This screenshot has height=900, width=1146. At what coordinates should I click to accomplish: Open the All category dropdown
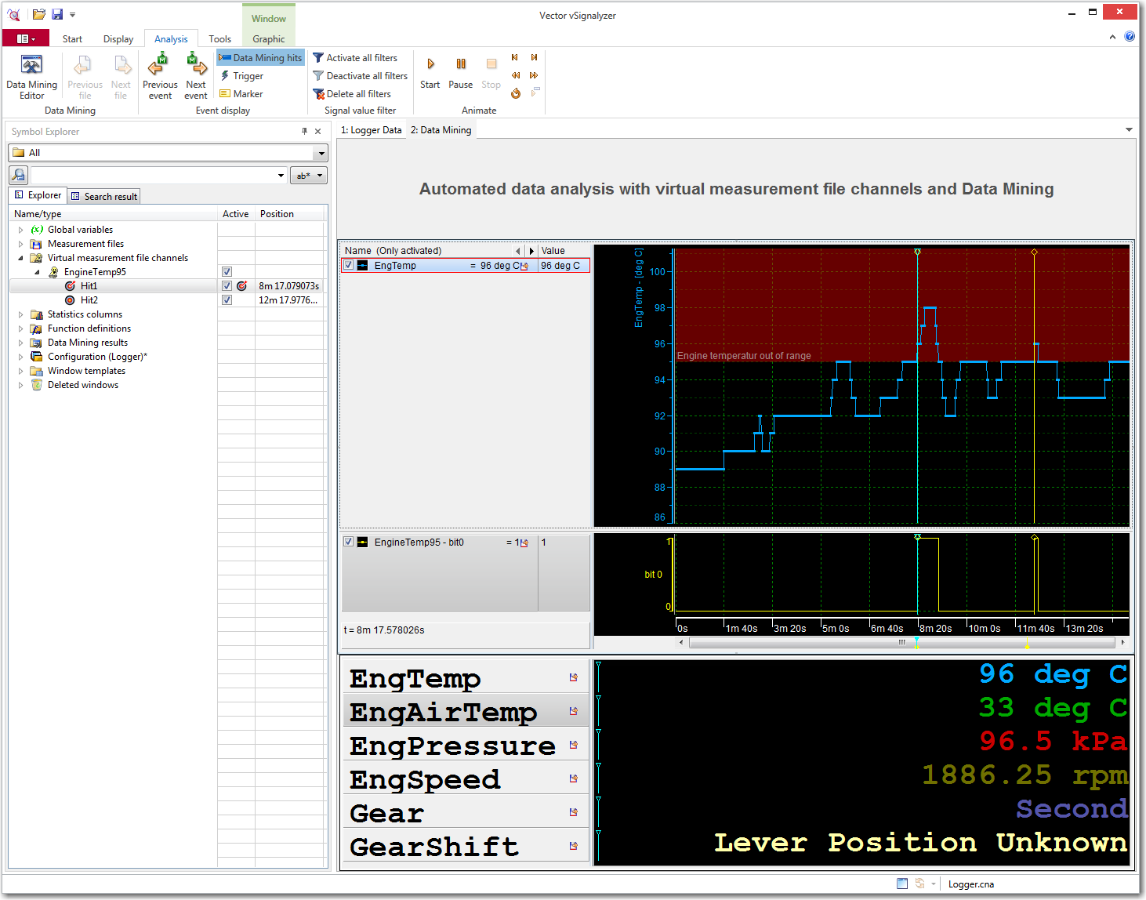pos(321,153)
